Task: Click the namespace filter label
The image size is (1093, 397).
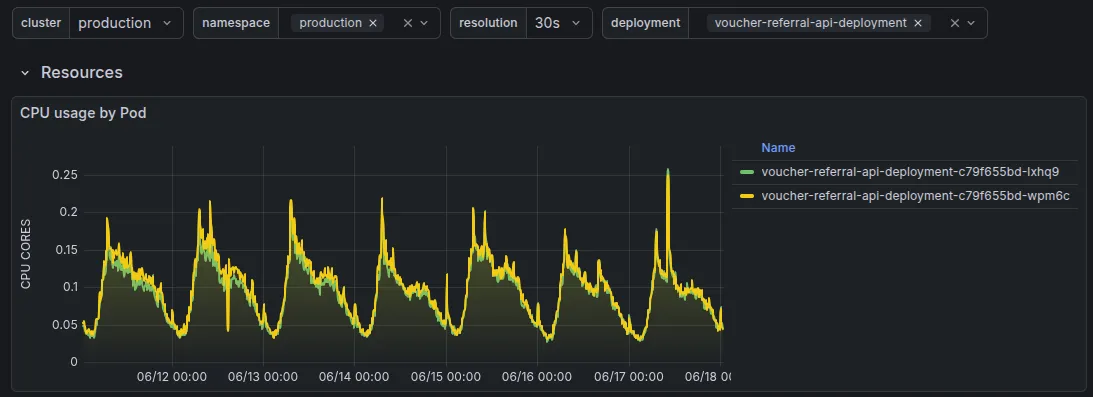Action: click(x=236, y=23)
